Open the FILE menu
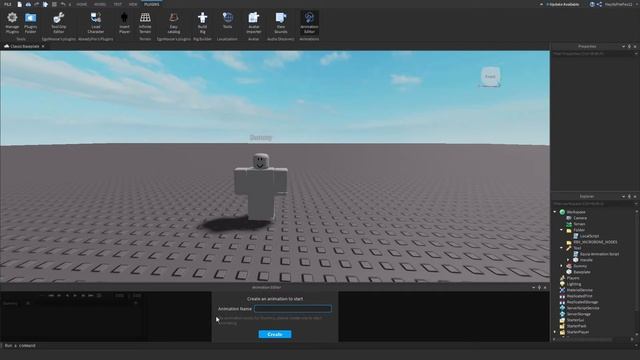This screenshot has height=360, width=640. point(8,4)
